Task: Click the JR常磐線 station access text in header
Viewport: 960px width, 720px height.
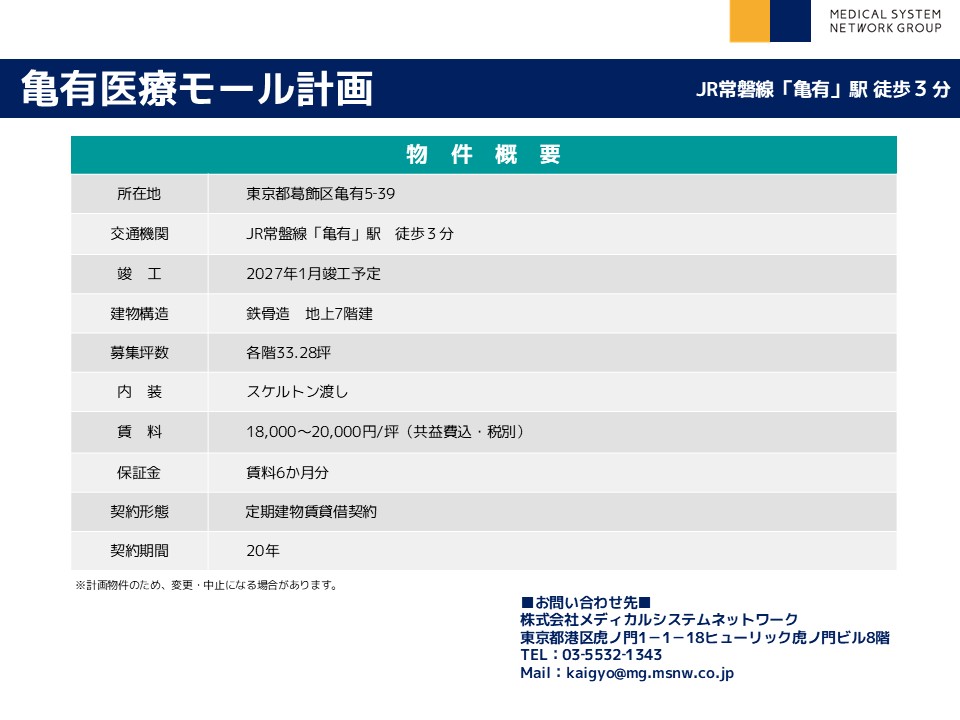Action: point(822,89)
